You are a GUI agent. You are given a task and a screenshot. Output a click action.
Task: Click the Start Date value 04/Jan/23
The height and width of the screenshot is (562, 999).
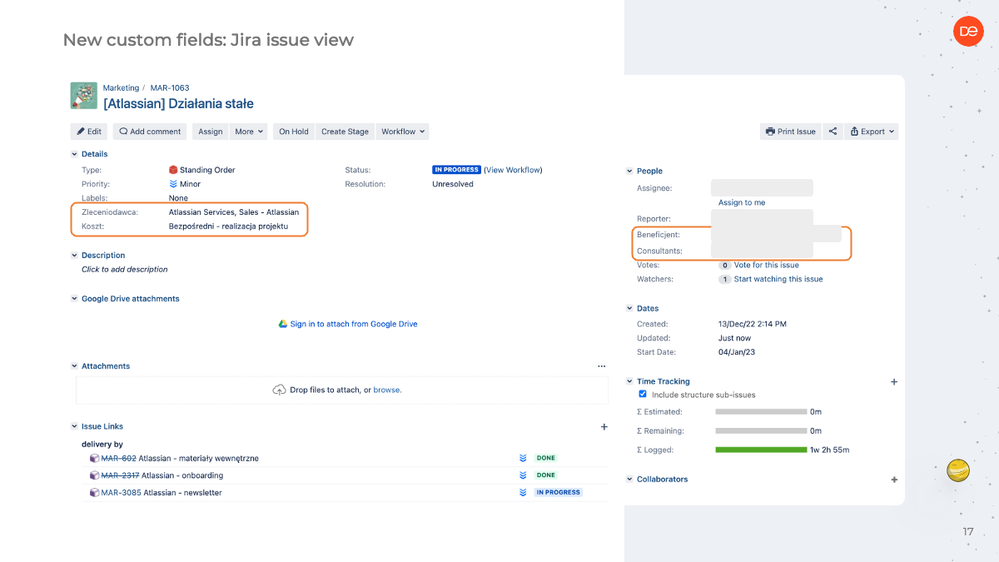pyautogui.click(x=737, y=352)
